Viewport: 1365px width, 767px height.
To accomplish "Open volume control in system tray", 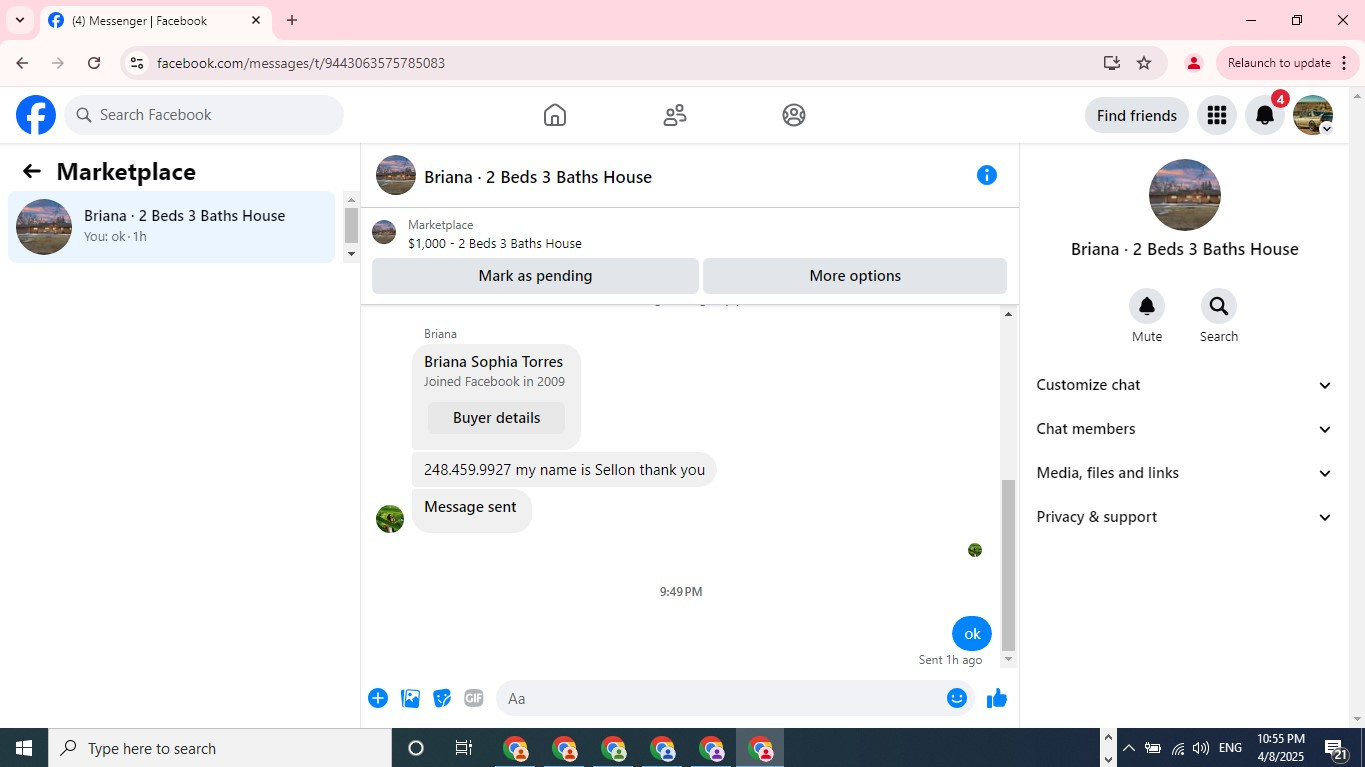I will pos(1201,748).
